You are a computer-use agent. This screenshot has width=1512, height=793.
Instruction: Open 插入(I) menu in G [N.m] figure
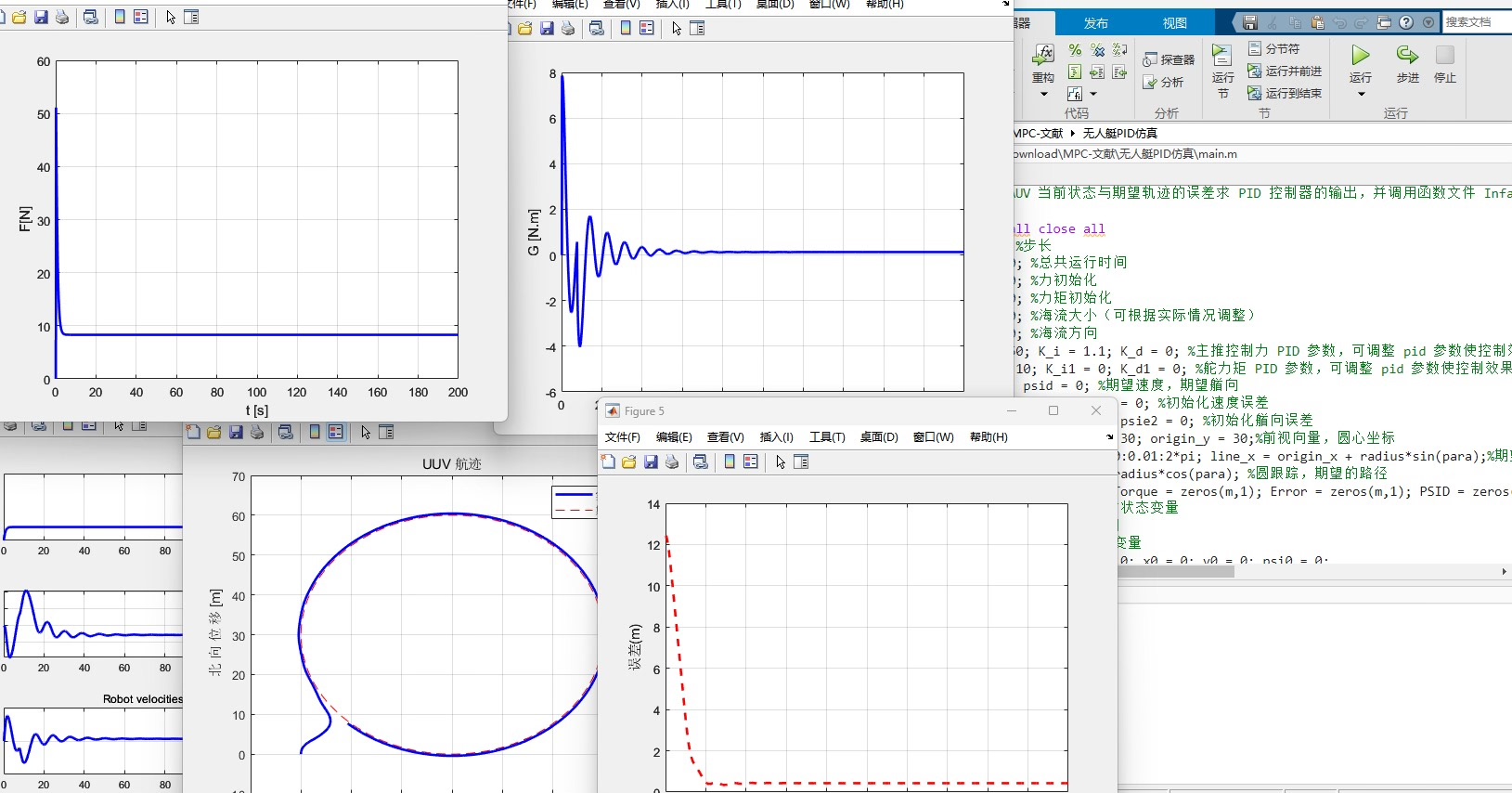(672, 5)
